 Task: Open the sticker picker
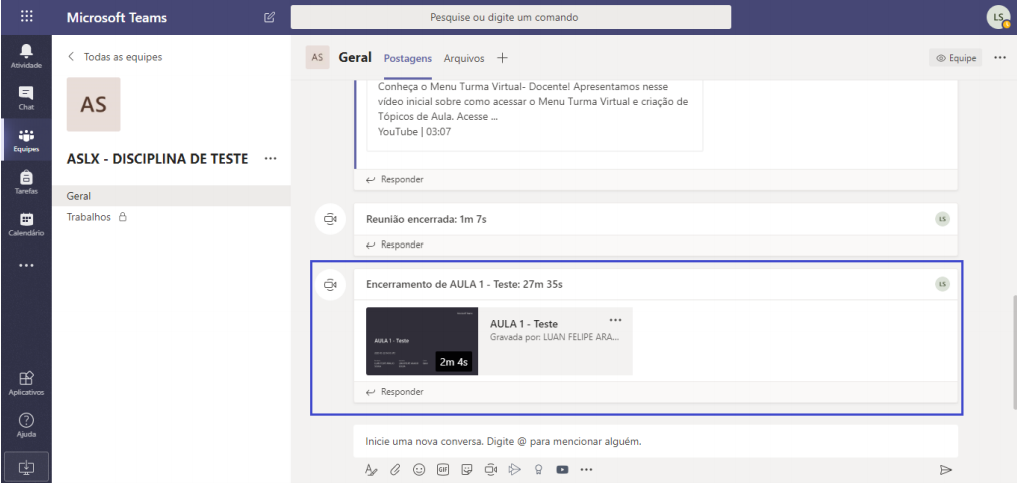click(467, 469)
